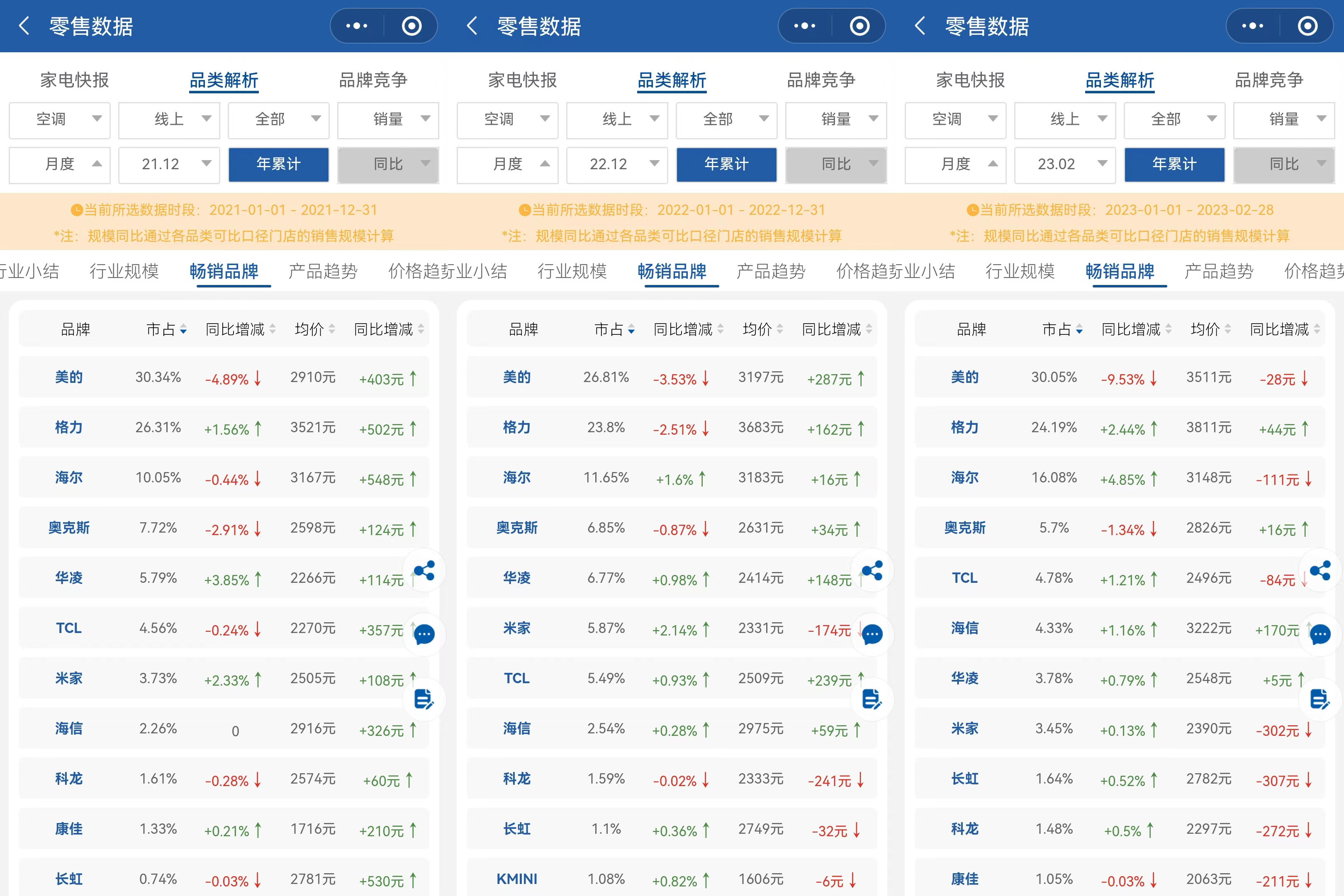The width and height of the screenshot is (1344, 896).
Task: Open the 21.12 month dropdown
Action: 169,165
